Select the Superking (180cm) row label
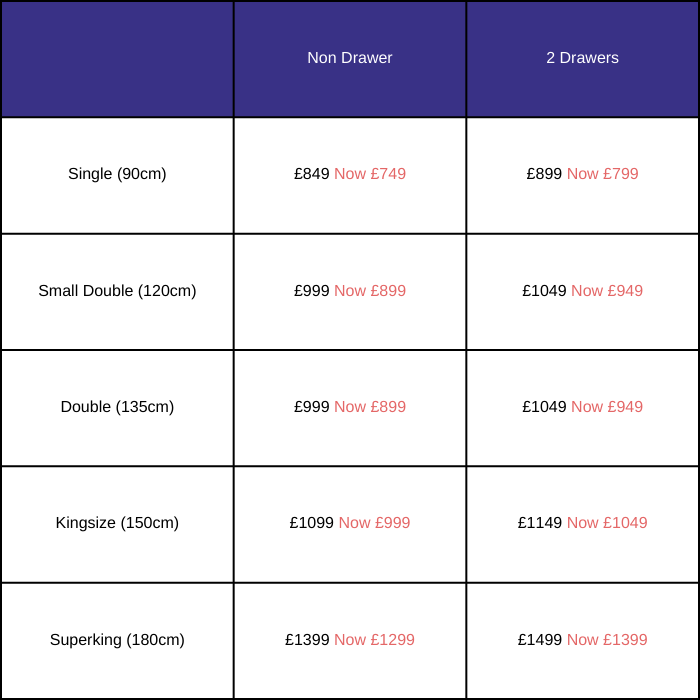This screenshot has width=700, height=700. click(117, 640)
